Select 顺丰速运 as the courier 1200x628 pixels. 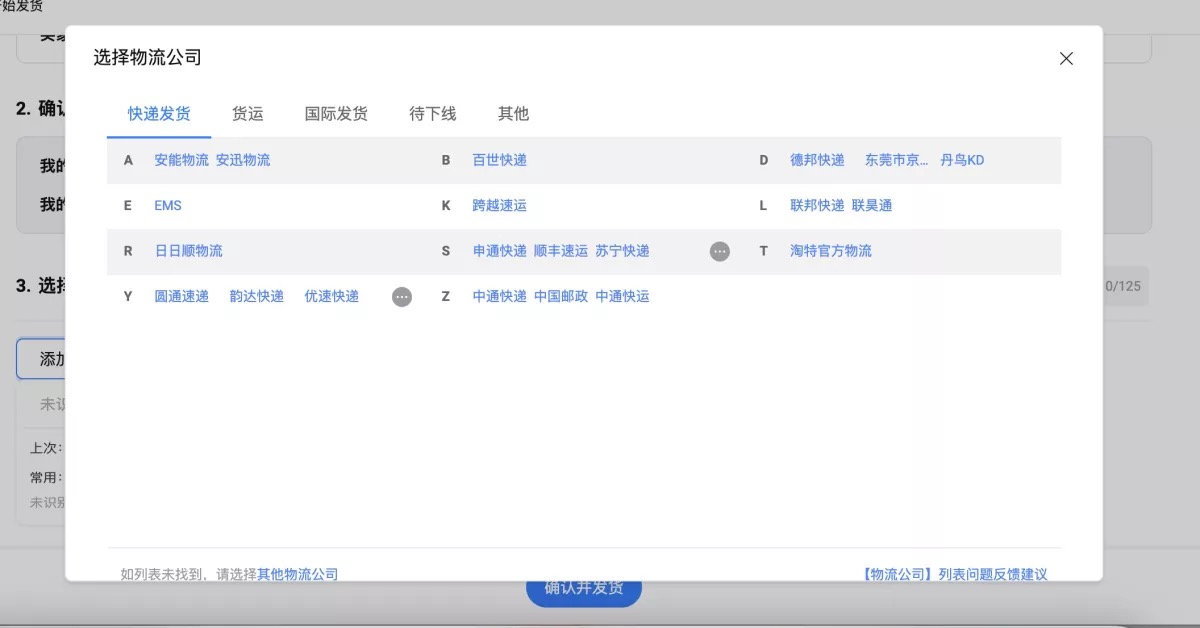[x=561, y=251]
